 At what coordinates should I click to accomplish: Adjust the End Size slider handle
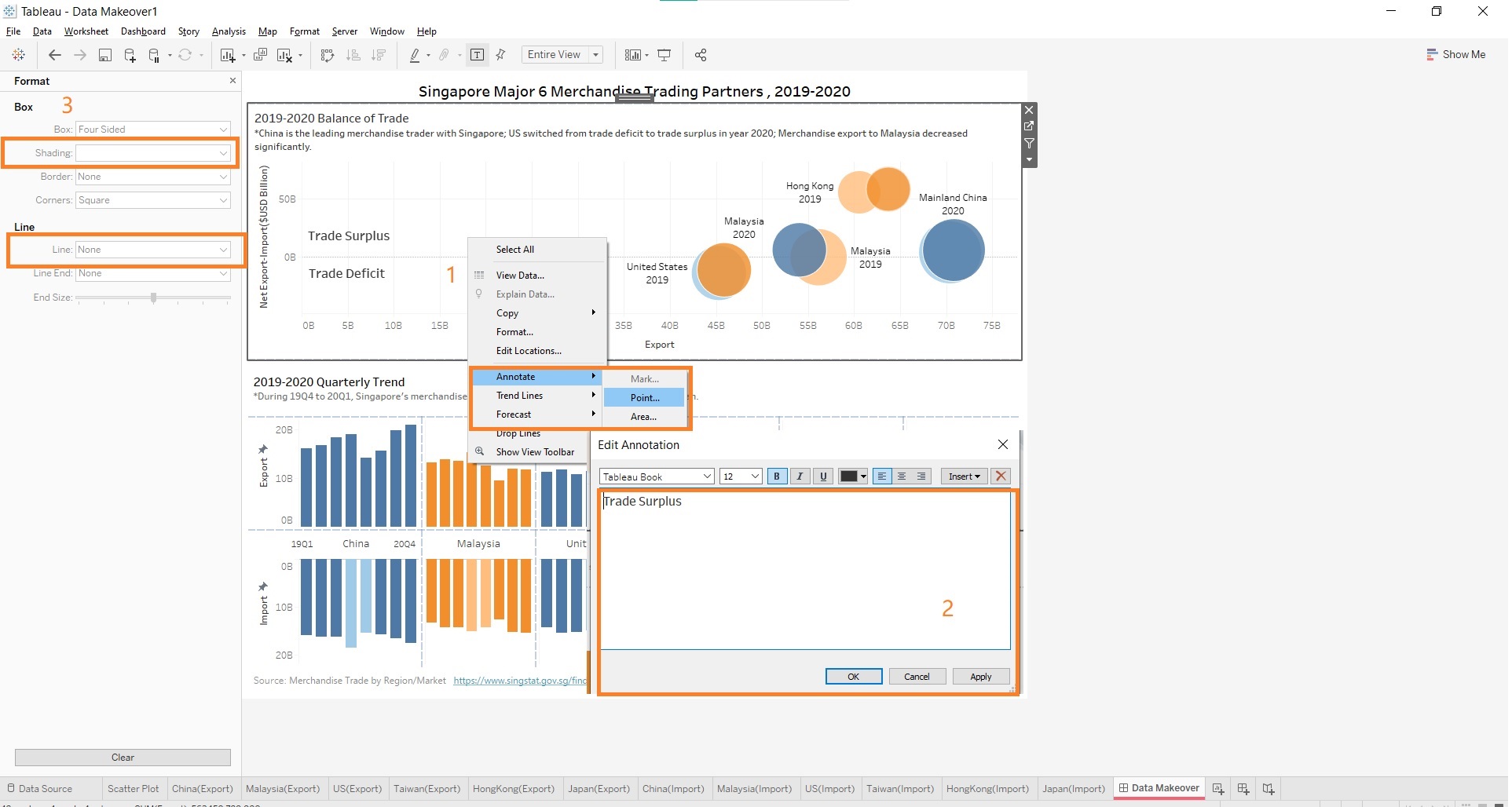(x=154, y=298)
